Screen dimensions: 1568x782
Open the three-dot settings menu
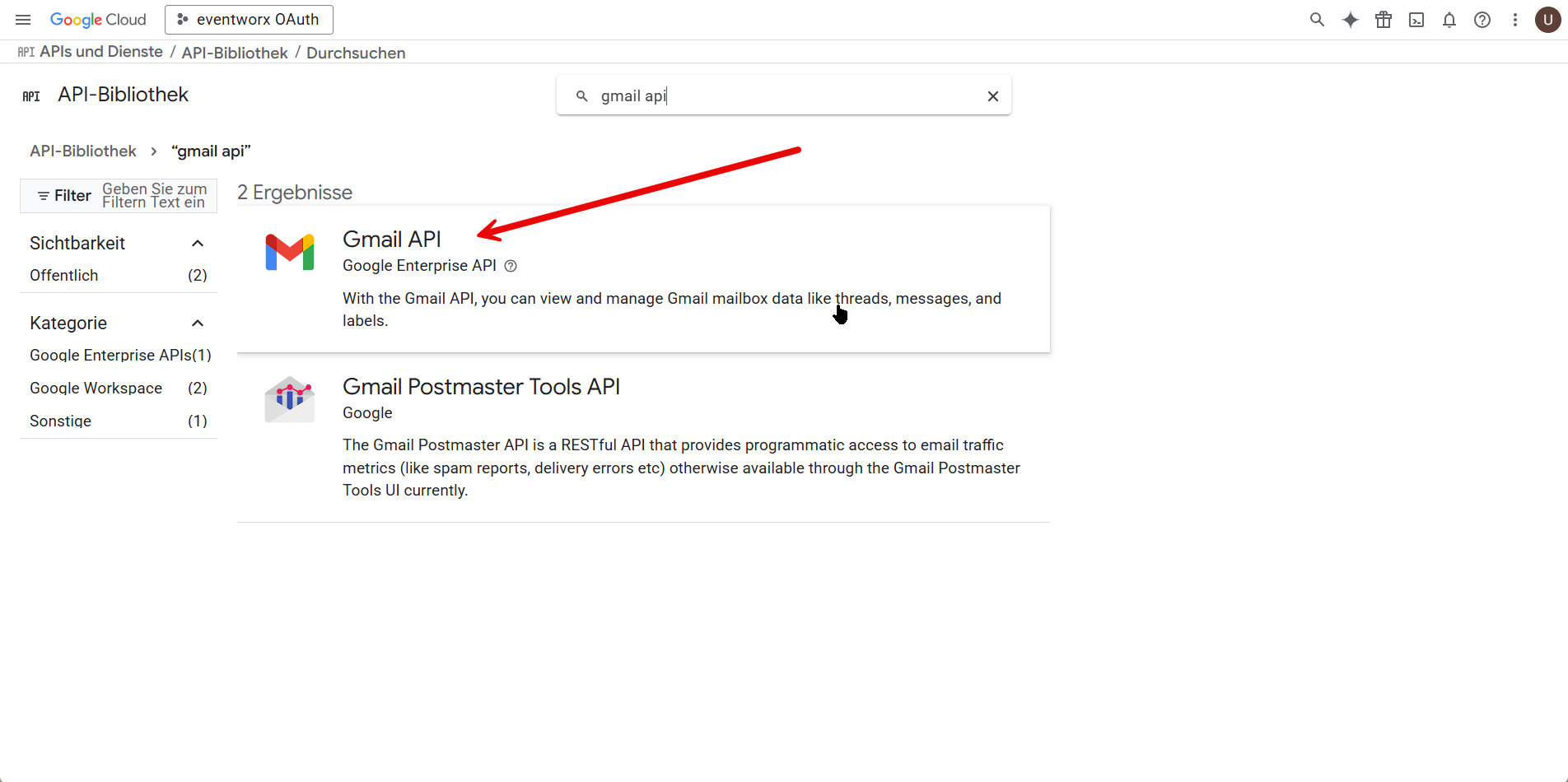pos(1515,20)
